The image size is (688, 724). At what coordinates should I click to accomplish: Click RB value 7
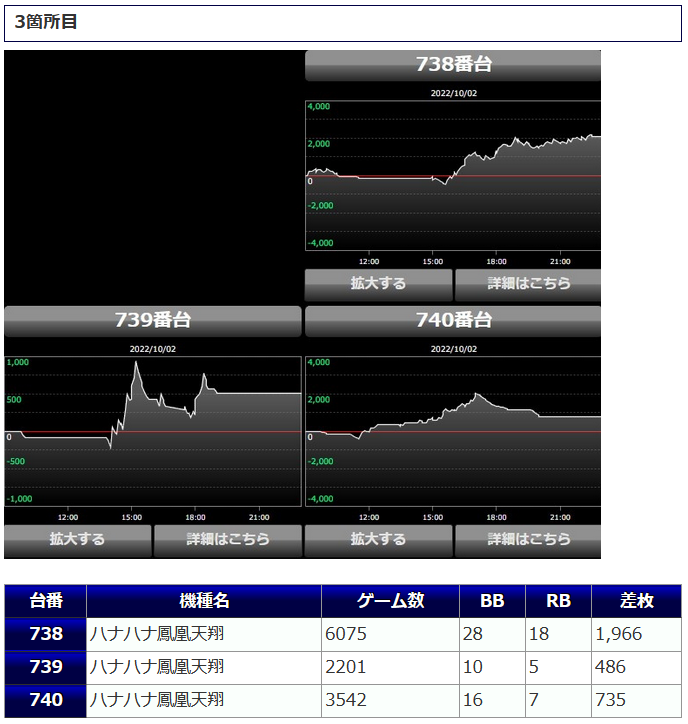[x=534, y=700]
